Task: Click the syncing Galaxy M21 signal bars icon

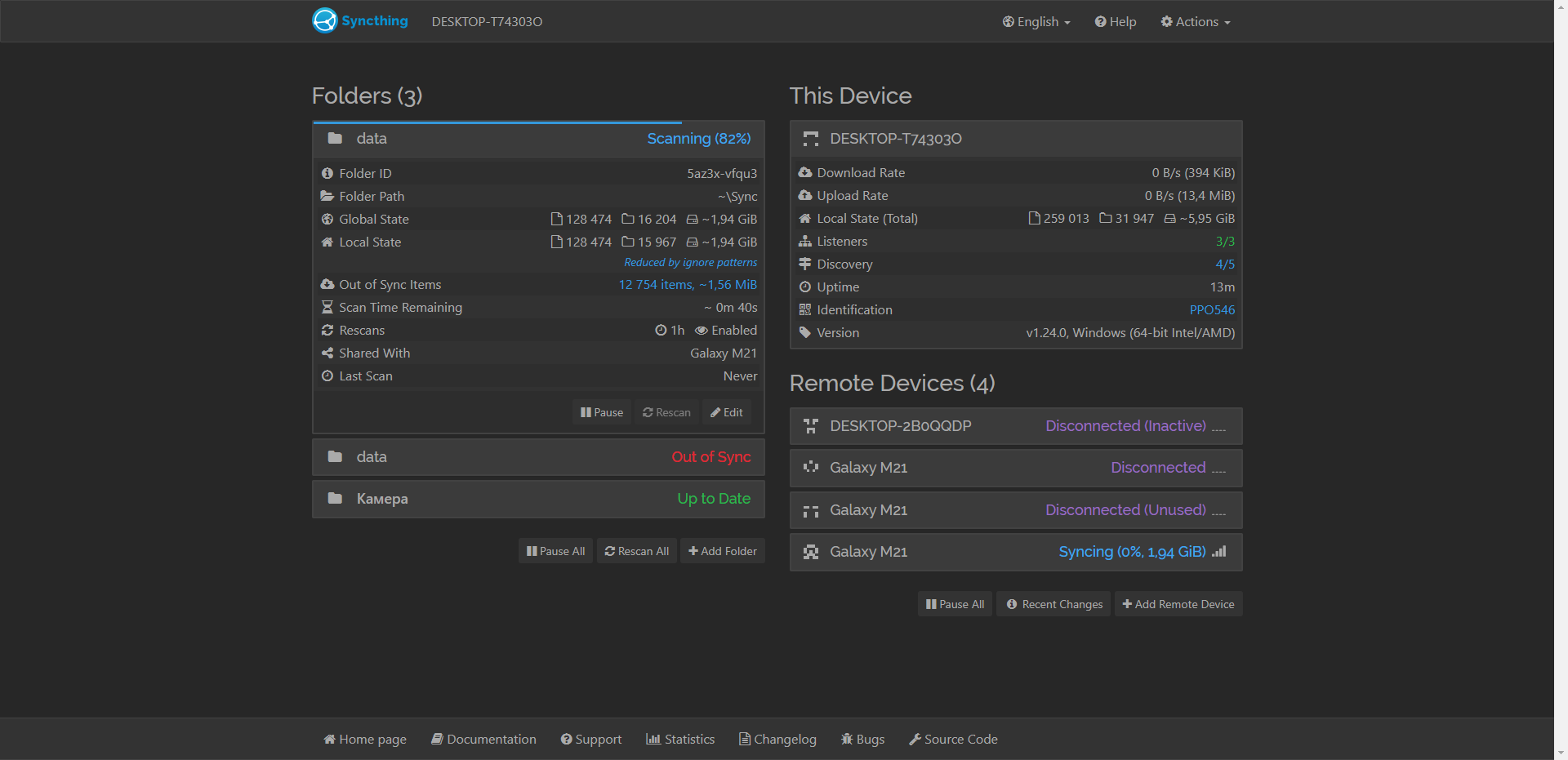Action: [1219, 552]
